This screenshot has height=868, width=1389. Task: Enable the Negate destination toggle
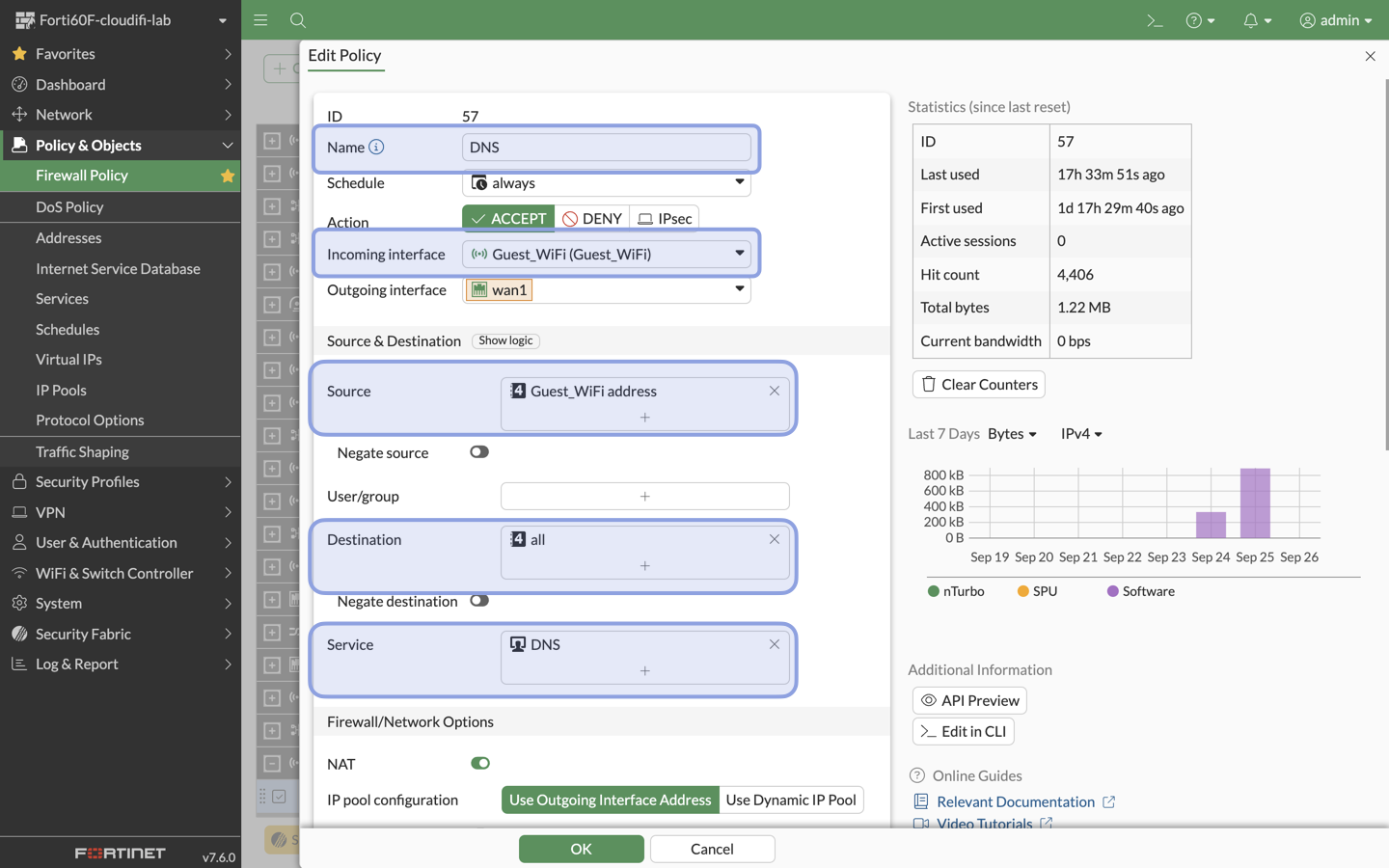pos(479,600)
